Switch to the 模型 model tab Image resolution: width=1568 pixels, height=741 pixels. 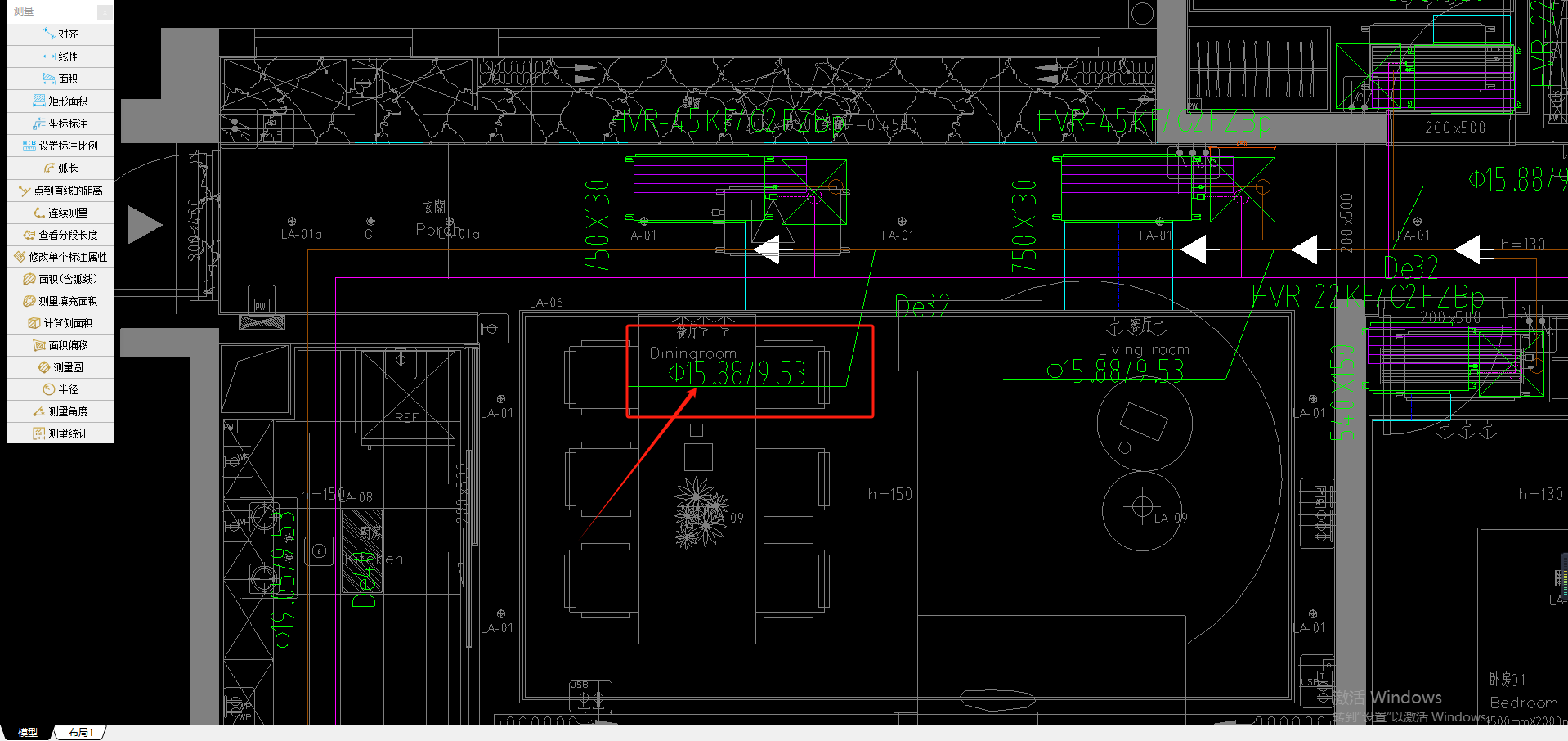(28, 732)
